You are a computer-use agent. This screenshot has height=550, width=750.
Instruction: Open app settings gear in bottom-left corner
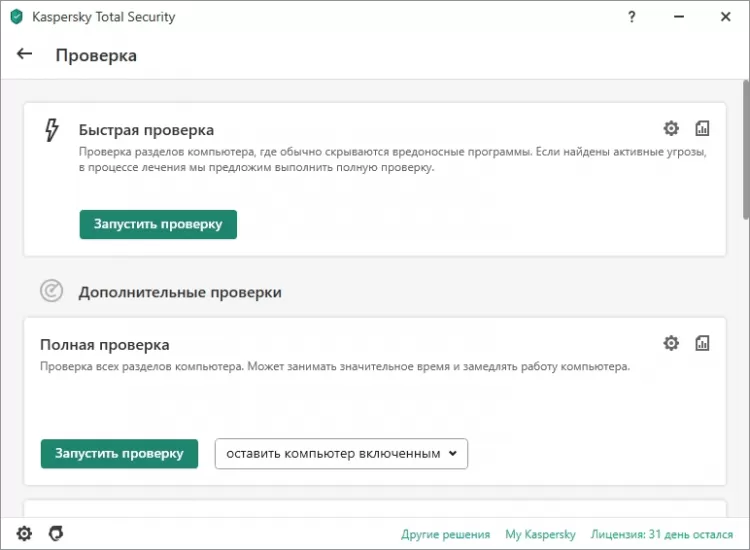coord(24,534)
